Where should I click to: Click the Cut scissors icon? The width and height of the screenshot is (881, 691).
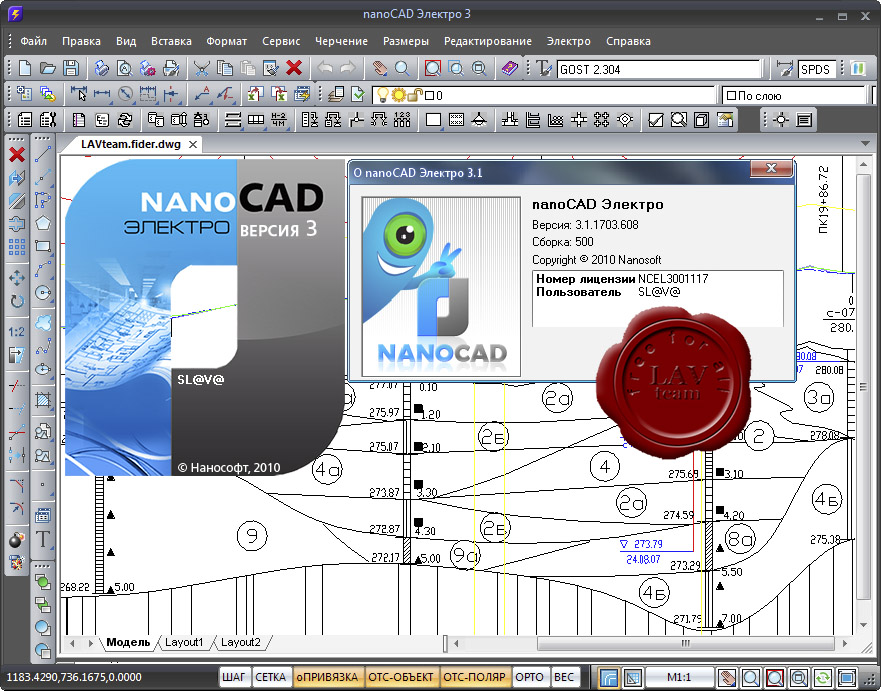point(201,69)
